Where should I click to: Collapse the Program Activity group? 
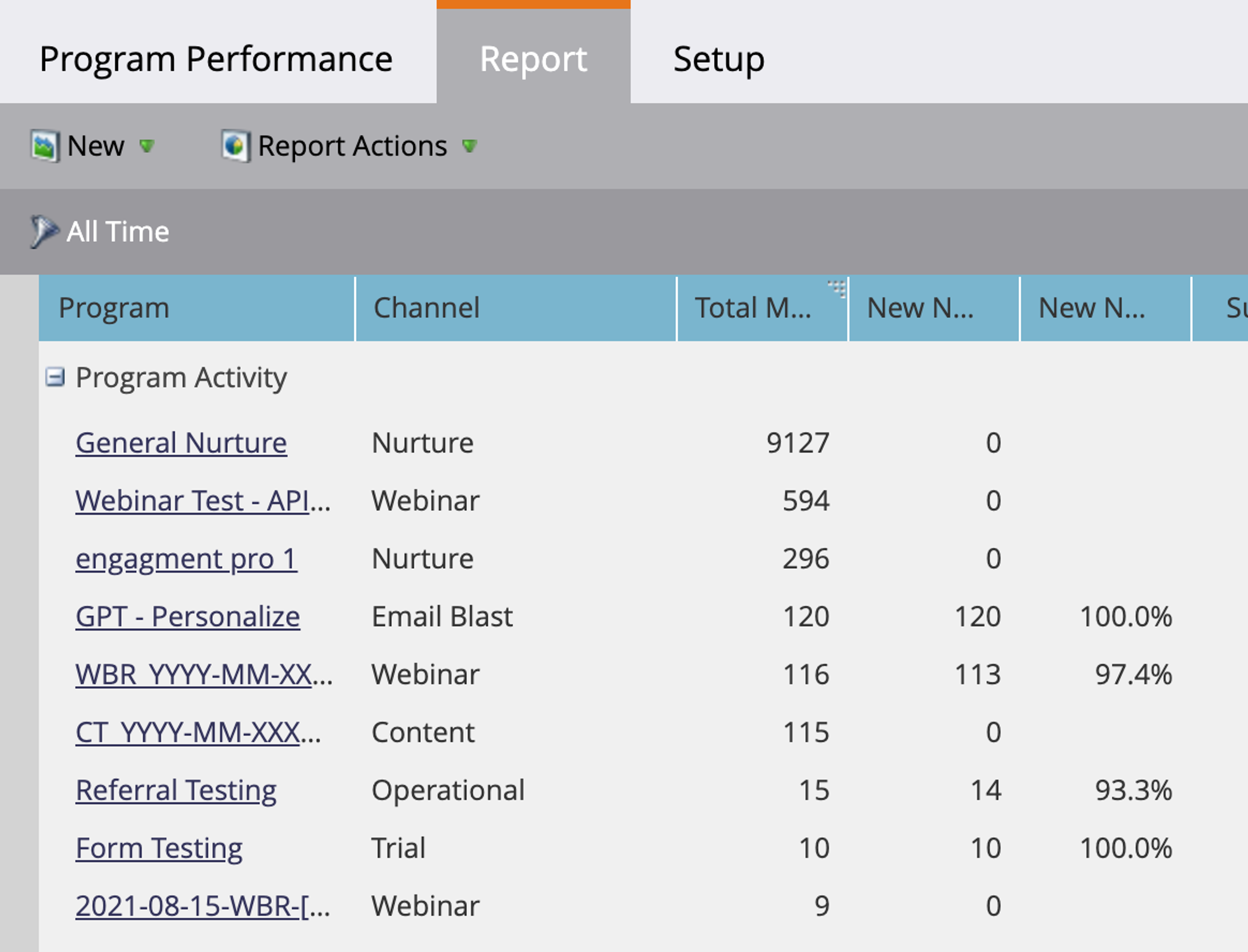pyautogui.click(x=55, y=377)
